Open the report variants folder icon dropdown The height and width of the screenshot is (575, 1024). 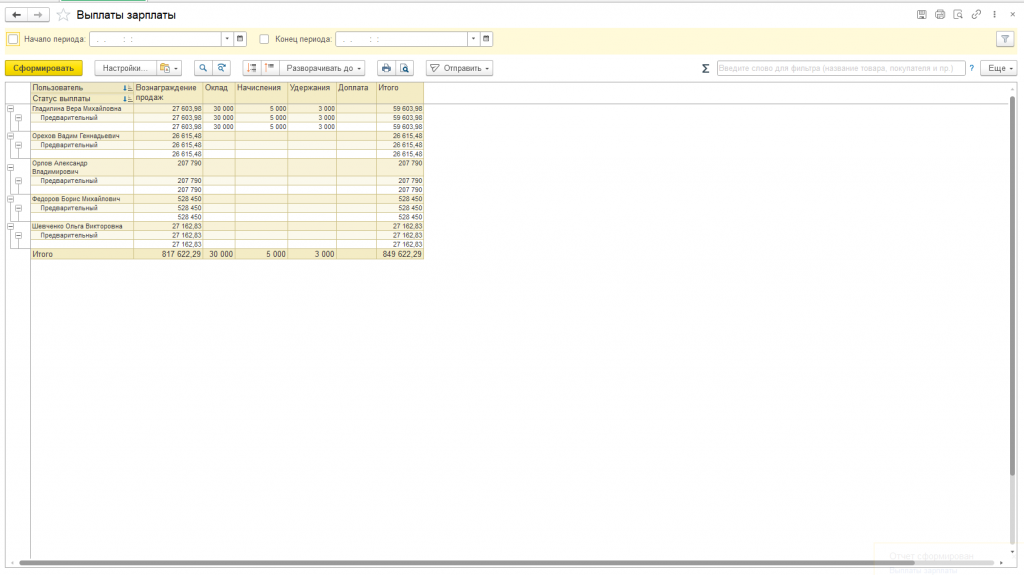click(x=169, y=68)
